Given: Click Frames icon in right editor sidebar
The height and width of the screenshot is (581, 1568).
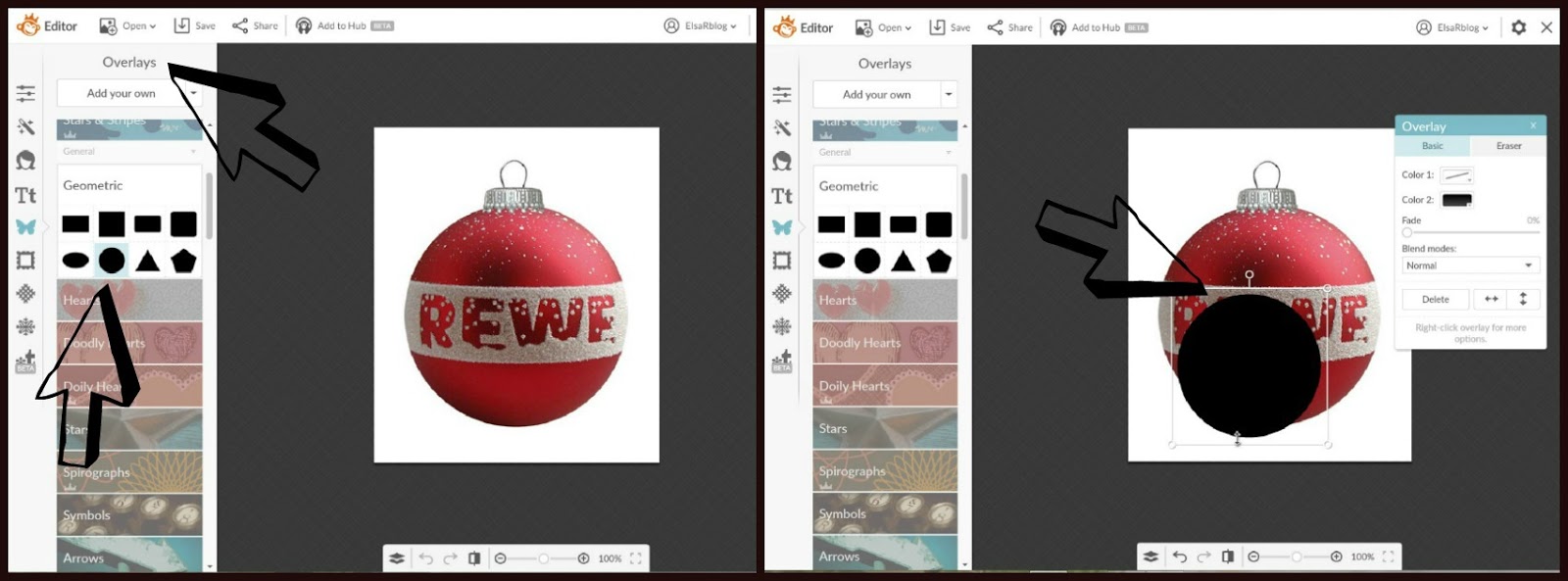Looking at the screenshot, I should (782, 261).
